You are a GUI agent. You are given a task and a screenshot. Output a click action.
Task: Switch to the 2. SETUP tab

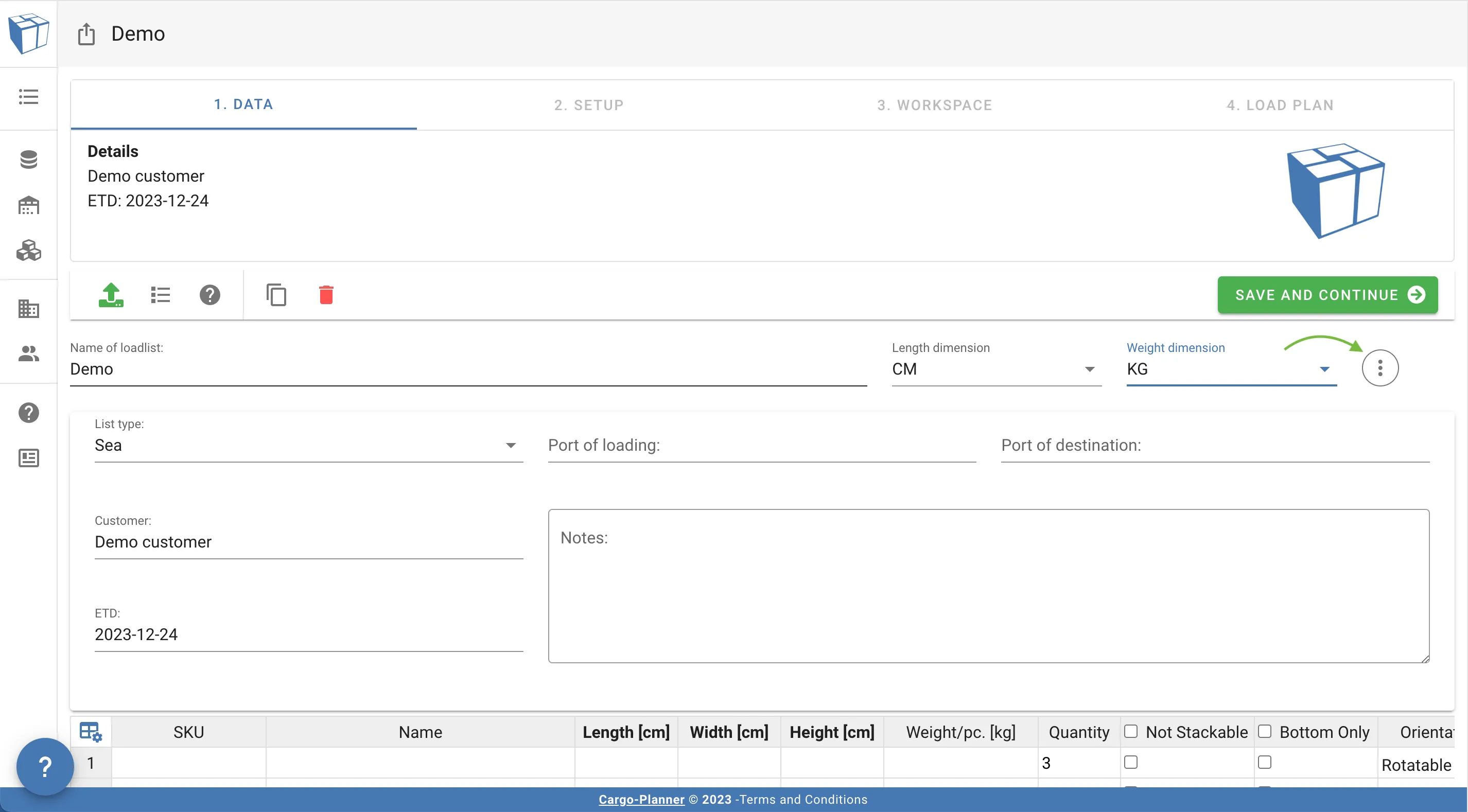tap(589, 105)
